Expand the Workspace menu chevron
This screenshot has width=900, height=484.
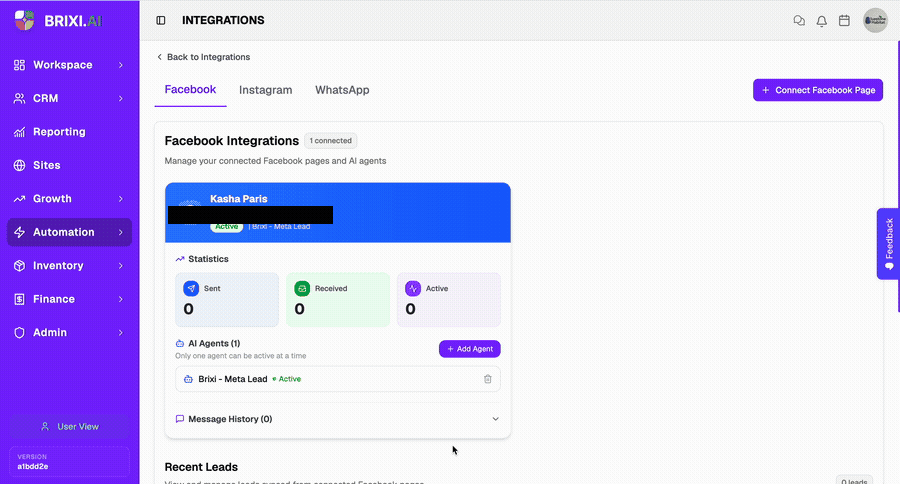click(x=121, y=65)
